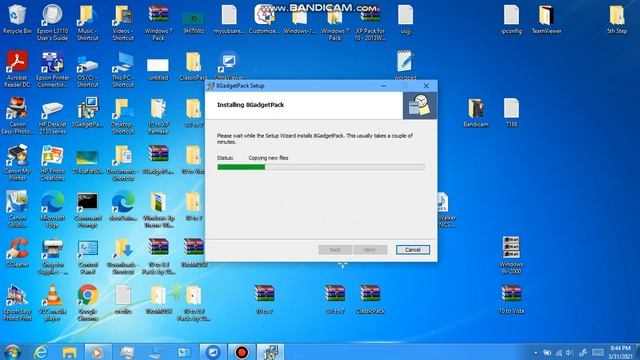
Task: Open the XP Pack for 10 archive
Action: 370,22
